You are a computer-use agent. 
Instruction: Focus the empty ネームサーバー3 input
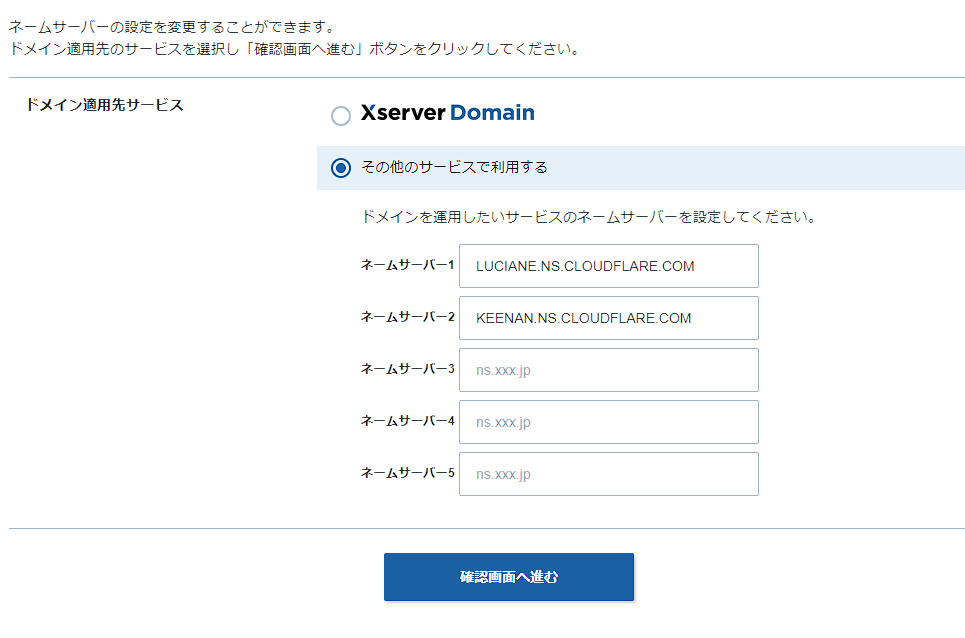pos(608,370)
